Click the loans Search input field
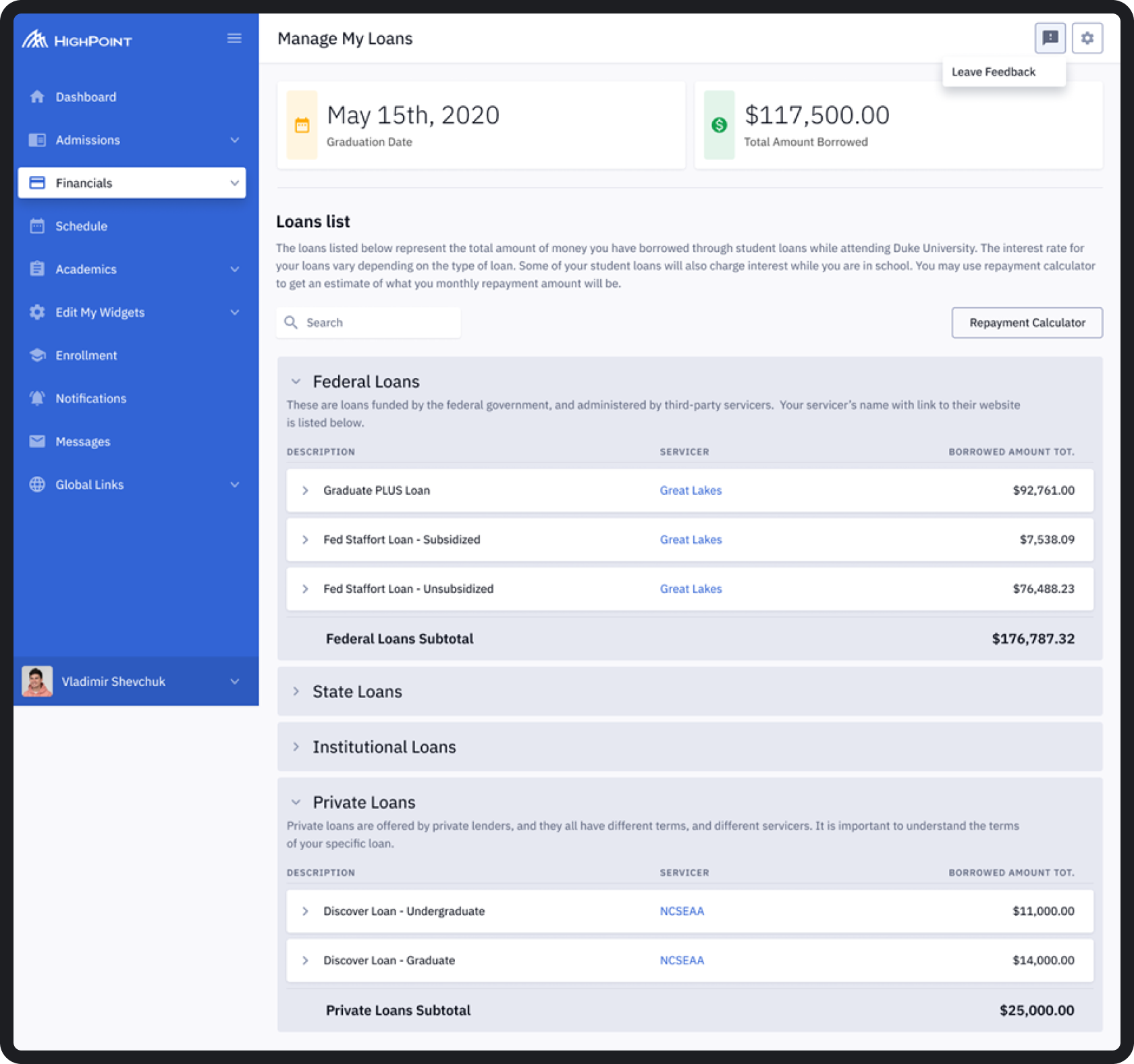The height and width of the screenshot is (1064, 1134). (x=378, y=323)
